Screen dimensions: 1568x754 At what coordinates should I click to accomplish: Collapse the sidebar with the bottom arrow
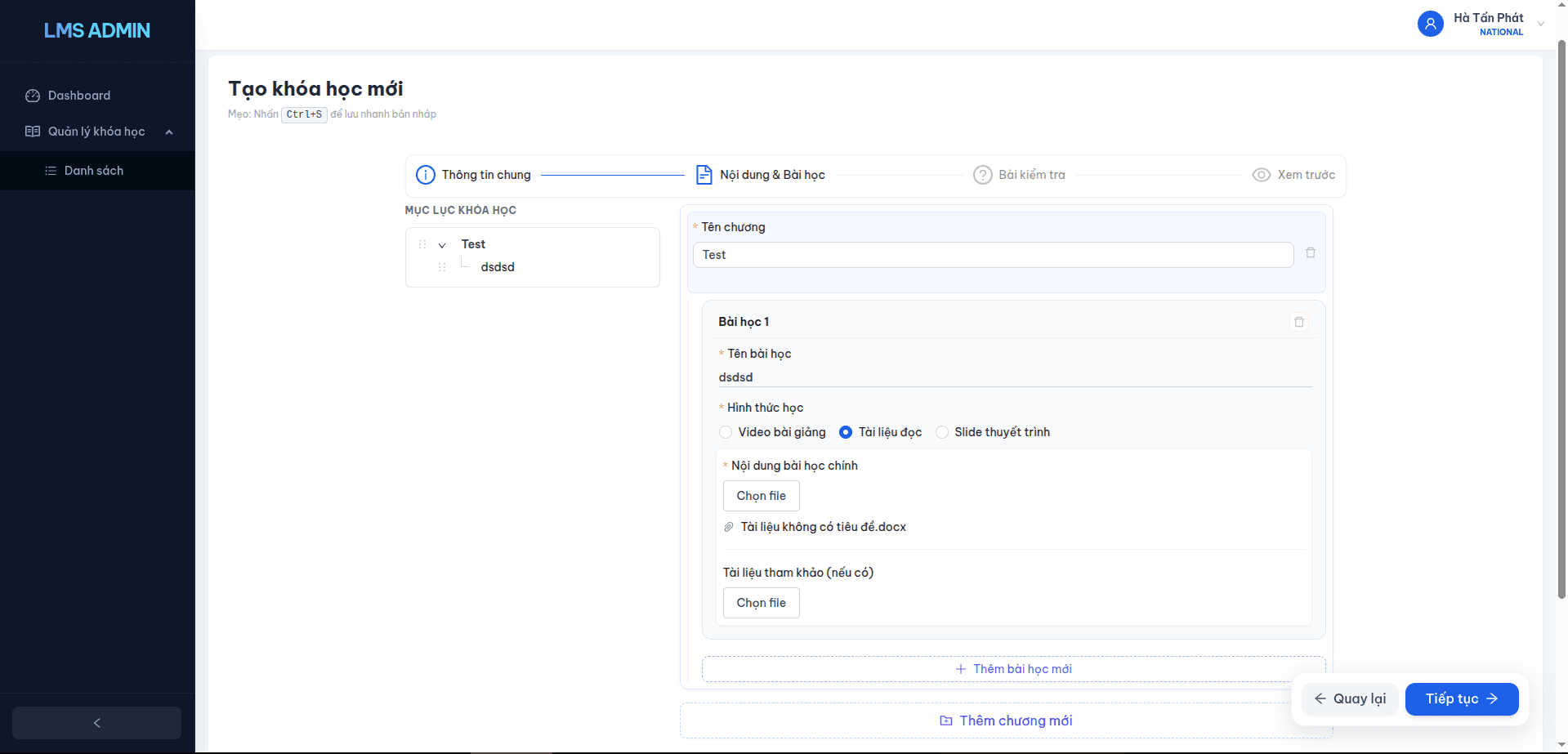[x=96, y=723]
